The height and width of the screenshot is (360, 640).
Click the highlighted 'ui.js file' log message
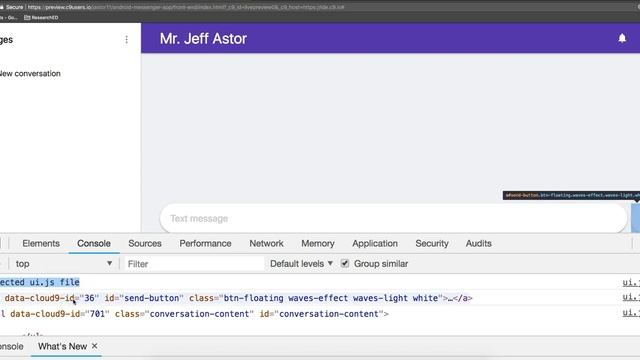40,282
